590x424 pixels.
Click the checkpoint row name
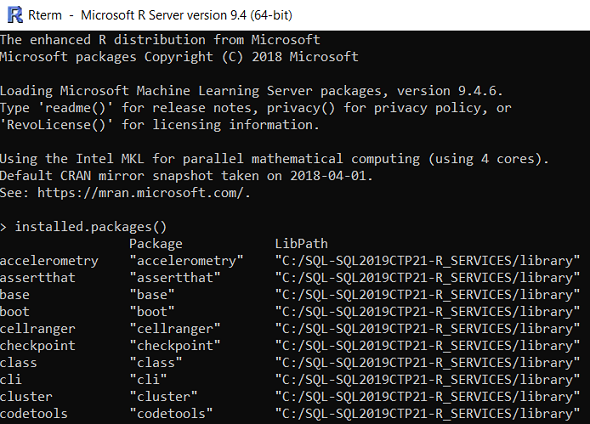[38, 346]
